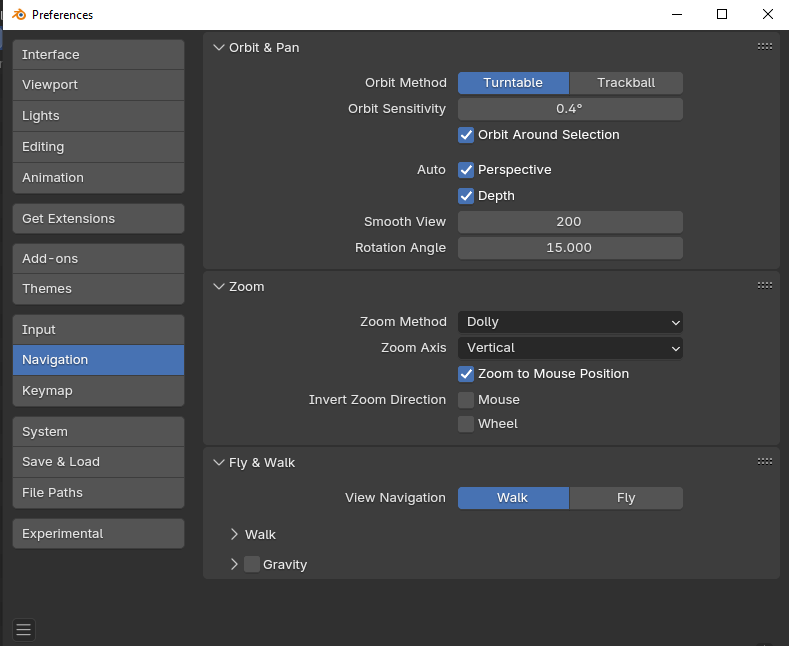
Task: Click the Invert Zoom Direction label
Action: pos(377,400)
